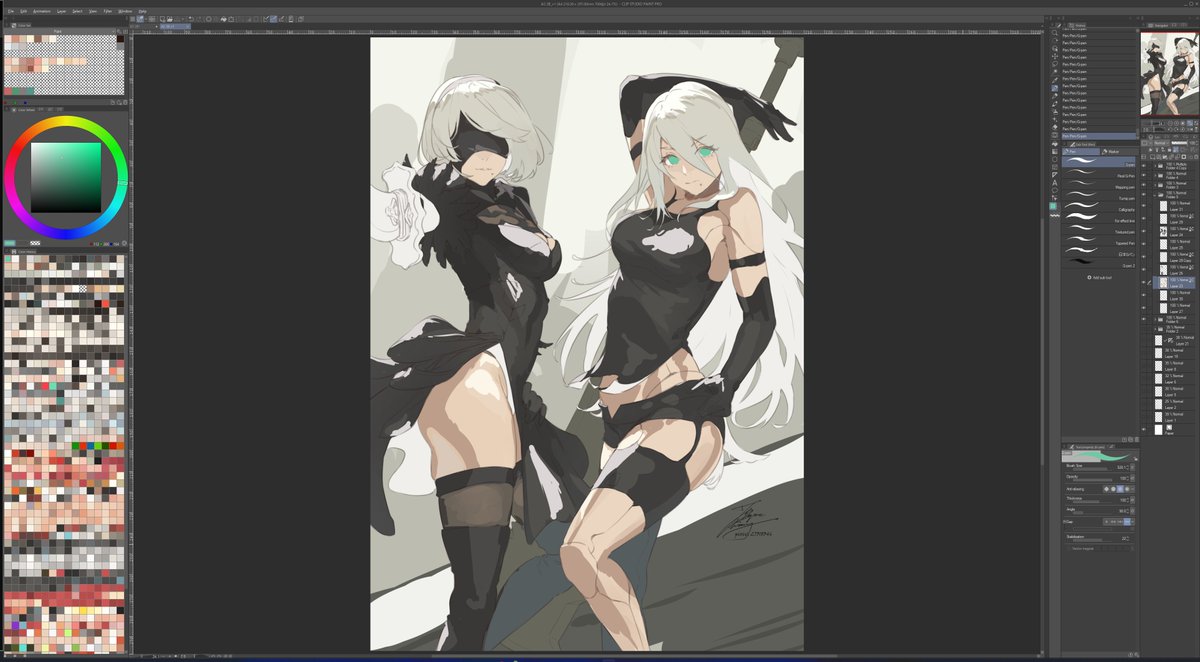Click the Redo icon in command bar
This screenshot has width=1200, height=662.
[x=198, y=19]
